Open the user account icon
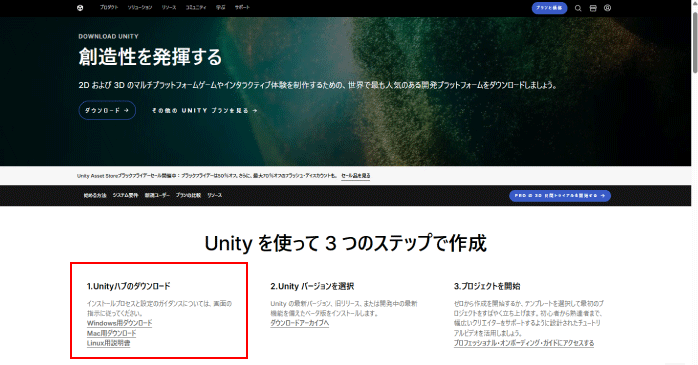Screen dimensions: 698x365 [608, 8]
